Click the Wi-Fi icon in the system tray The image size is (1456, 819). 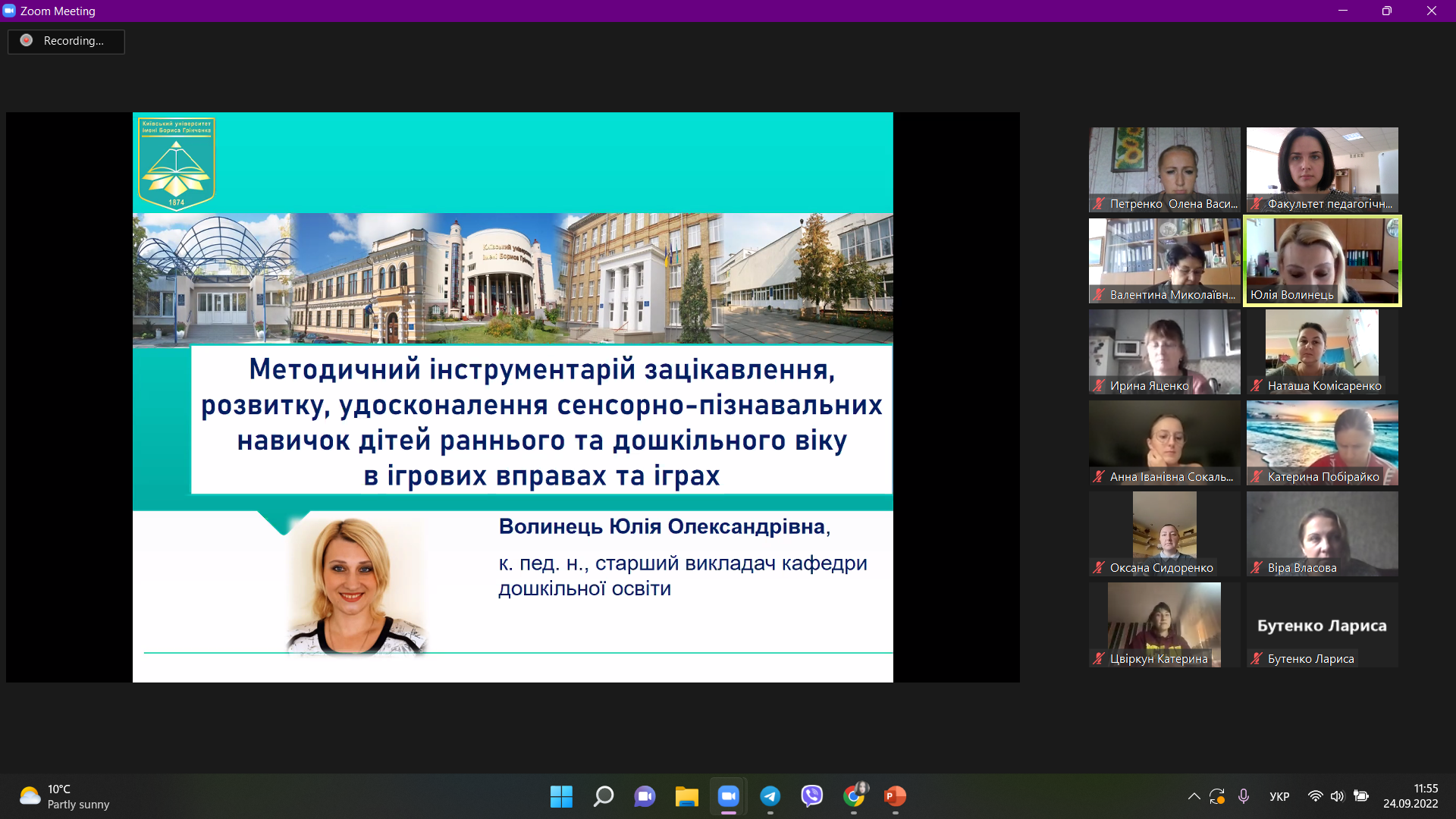(x=1314, y=796)
